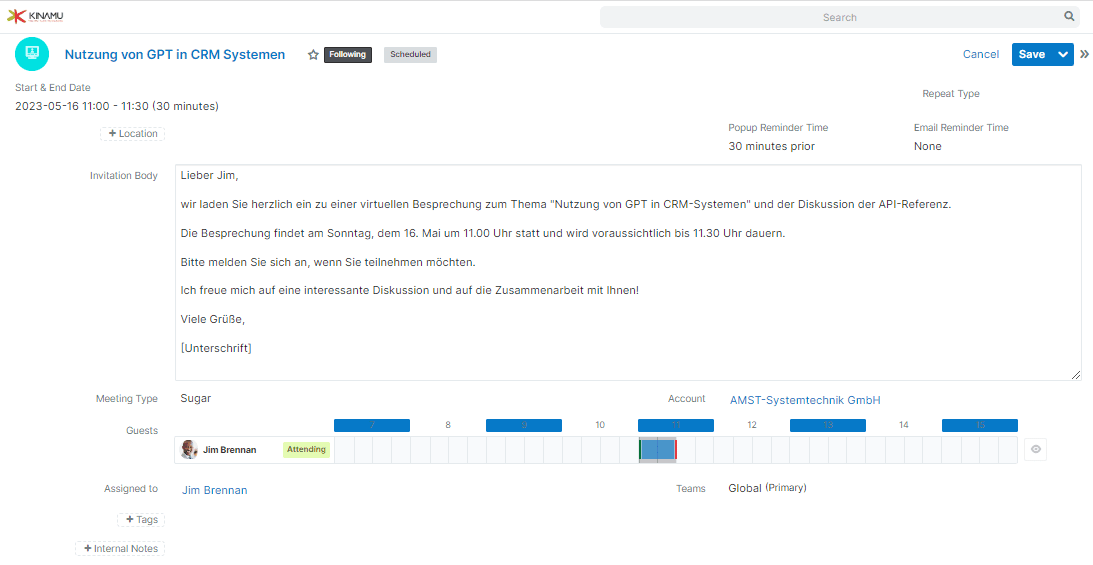Screen dimensions: 1093x565
Task: Add Tags to the meeting
Action: point(141,520)
